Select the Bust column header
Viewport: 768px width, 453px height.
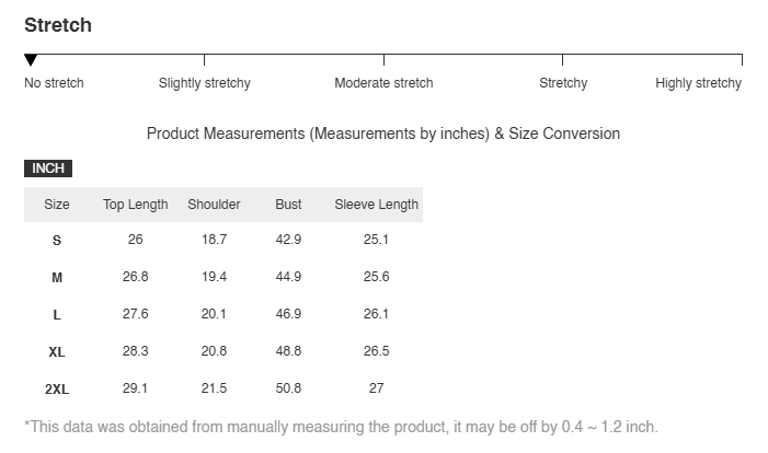tap(288, 204)
